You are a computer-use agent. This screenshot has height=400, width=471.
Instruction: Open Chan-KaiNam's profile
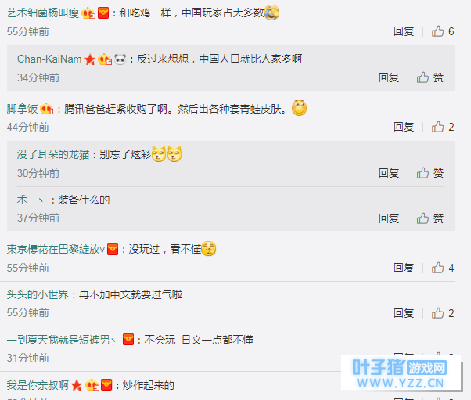[x=49, y=59]
